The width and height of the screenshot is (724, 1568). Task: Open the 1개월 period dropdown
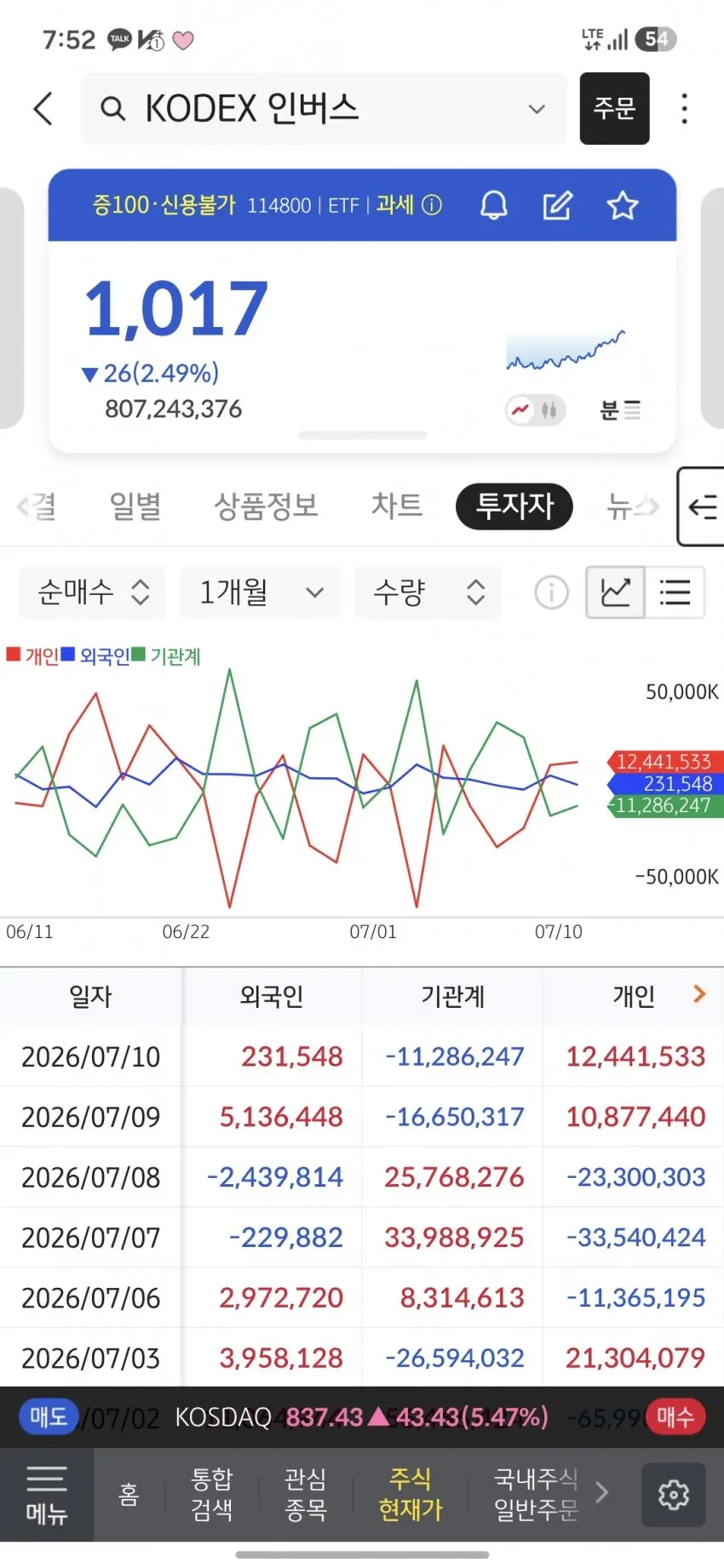pyautogui.click(x=260, y=592)
